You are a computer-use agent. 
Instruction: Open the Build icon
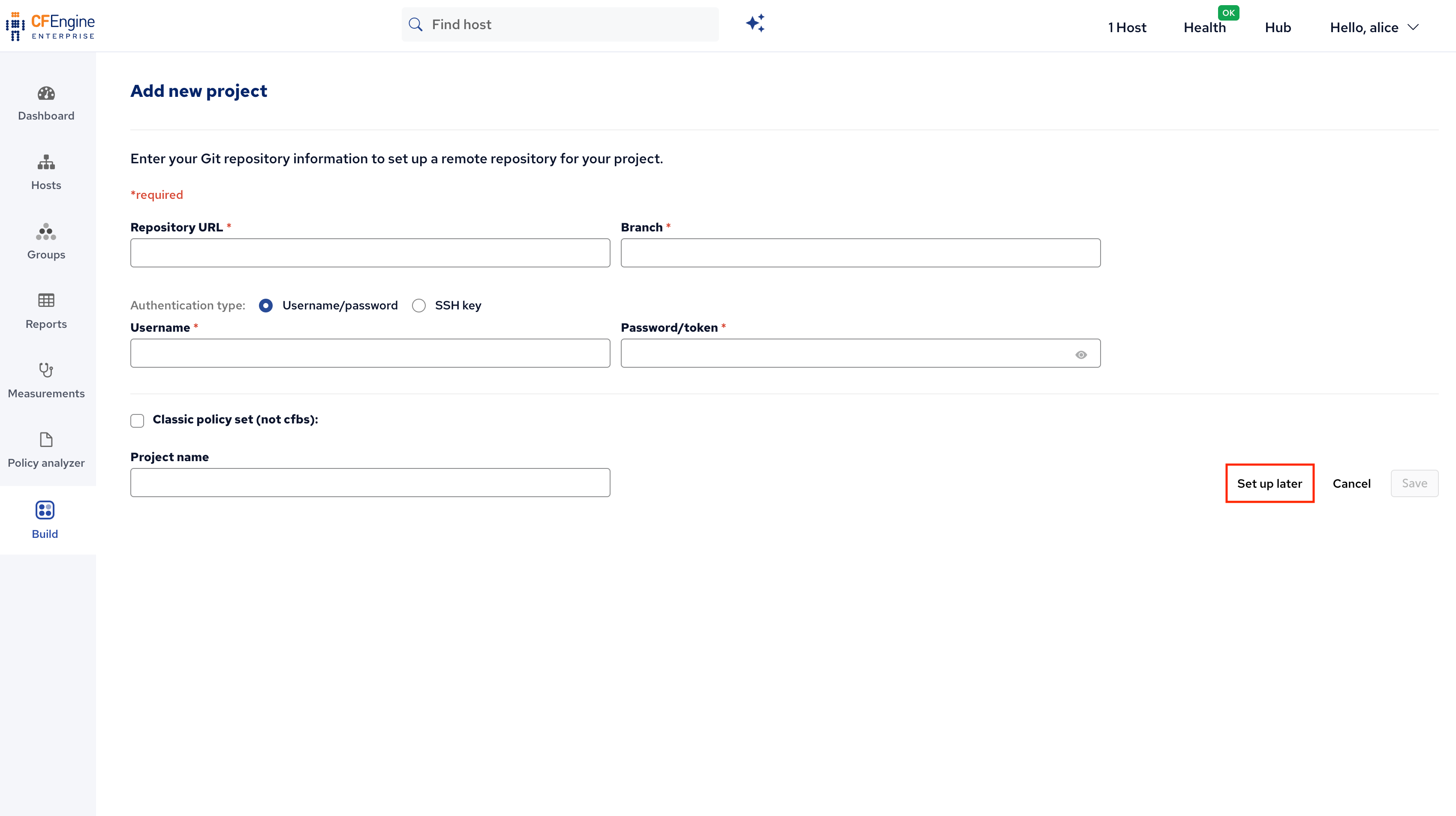(x=45, y=510)
